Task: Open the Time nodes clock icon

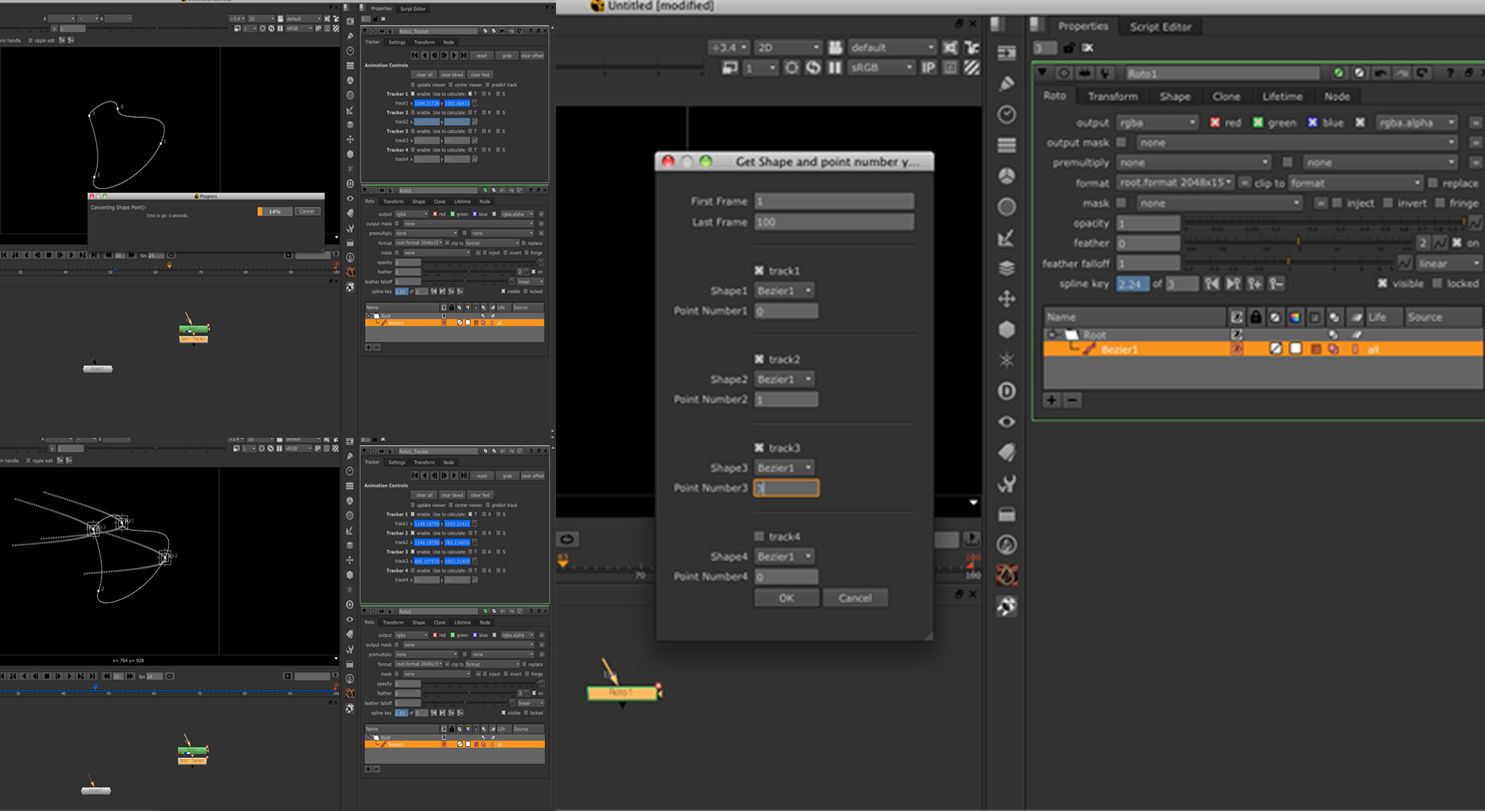Action: coord(1007,115)
